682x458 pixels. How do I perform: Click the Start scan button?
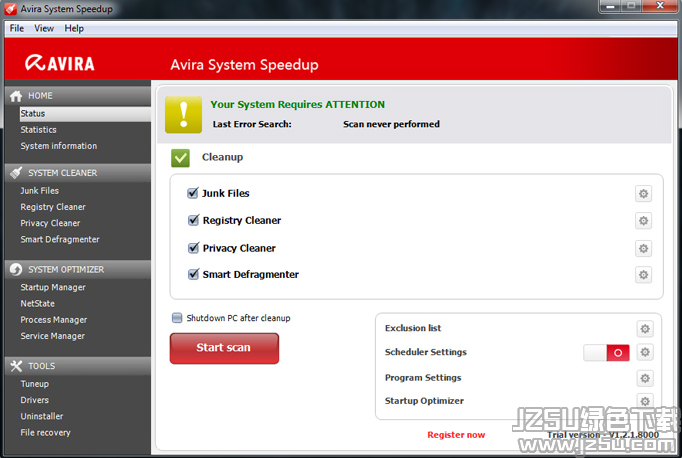pyautogui.click(x=224, y=348)
